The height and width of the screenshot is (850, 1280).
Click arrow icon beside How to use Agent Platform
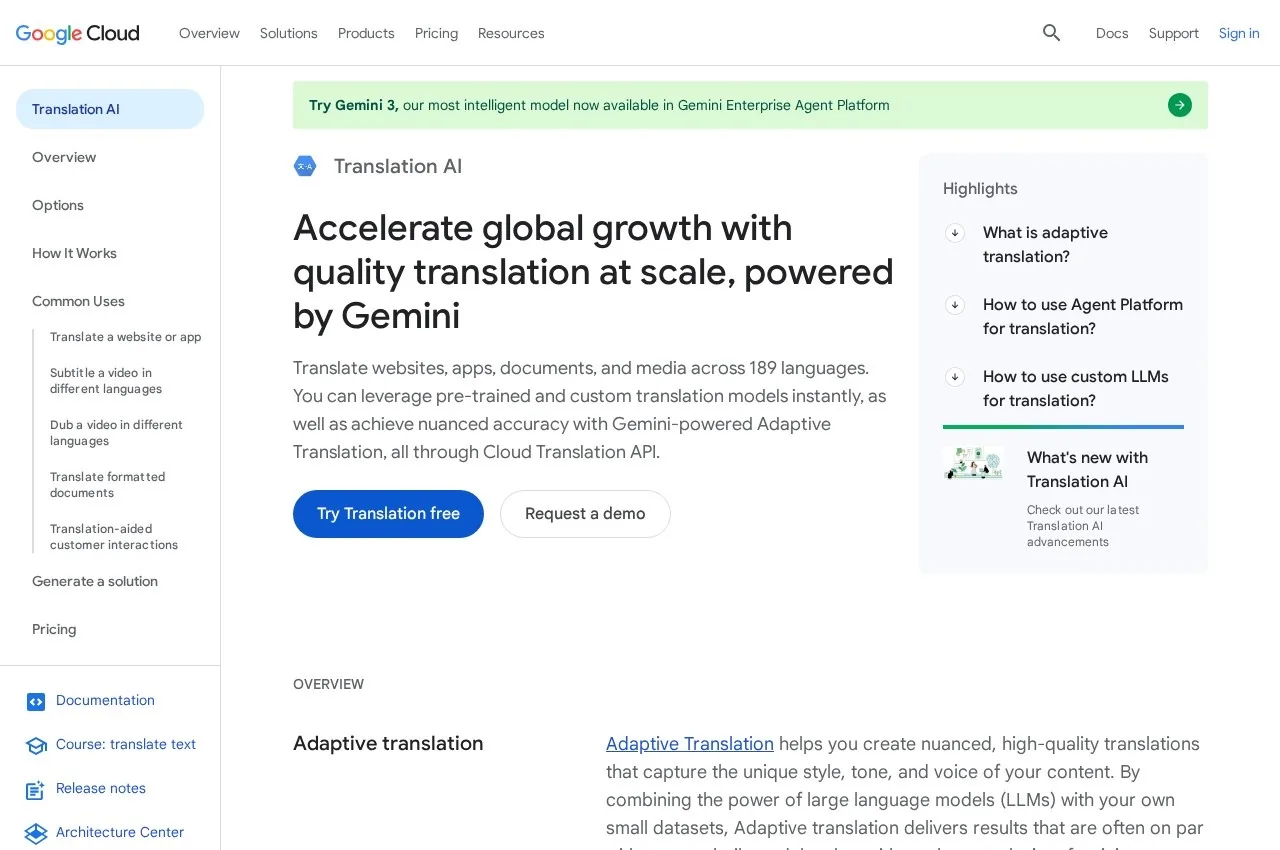click(955, 305)
